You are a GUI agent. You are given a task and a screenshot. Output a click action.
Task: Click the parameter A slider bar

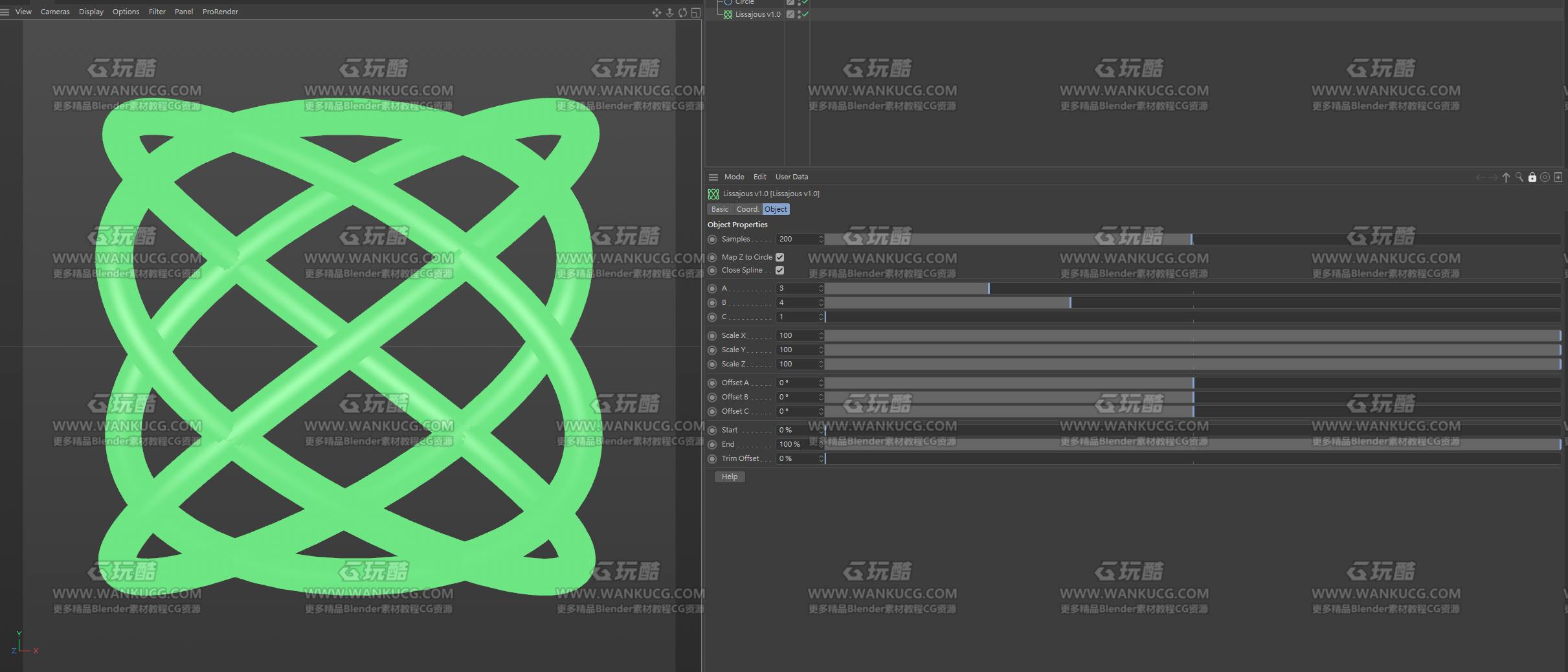[1193, 289]
